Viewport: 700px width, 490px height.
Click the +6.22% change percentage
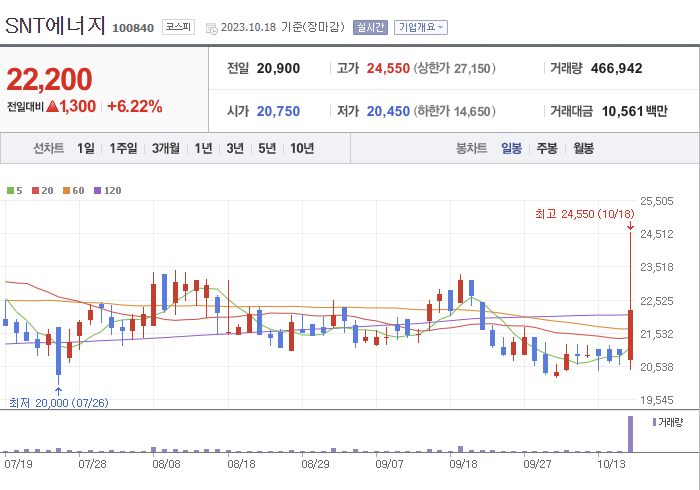click(x=135, y=106)
